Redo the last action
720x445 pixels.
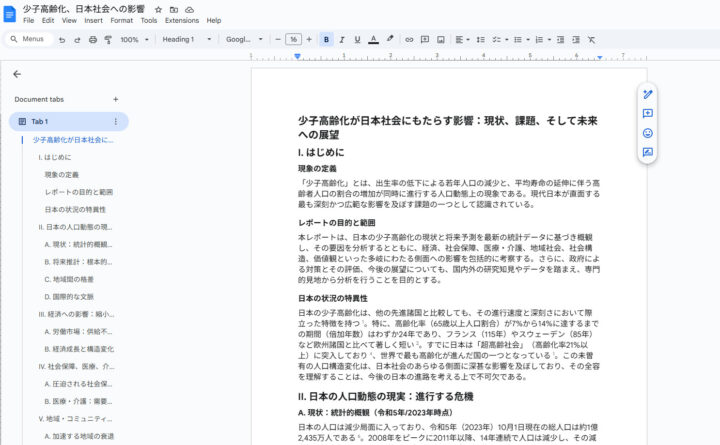77,40
